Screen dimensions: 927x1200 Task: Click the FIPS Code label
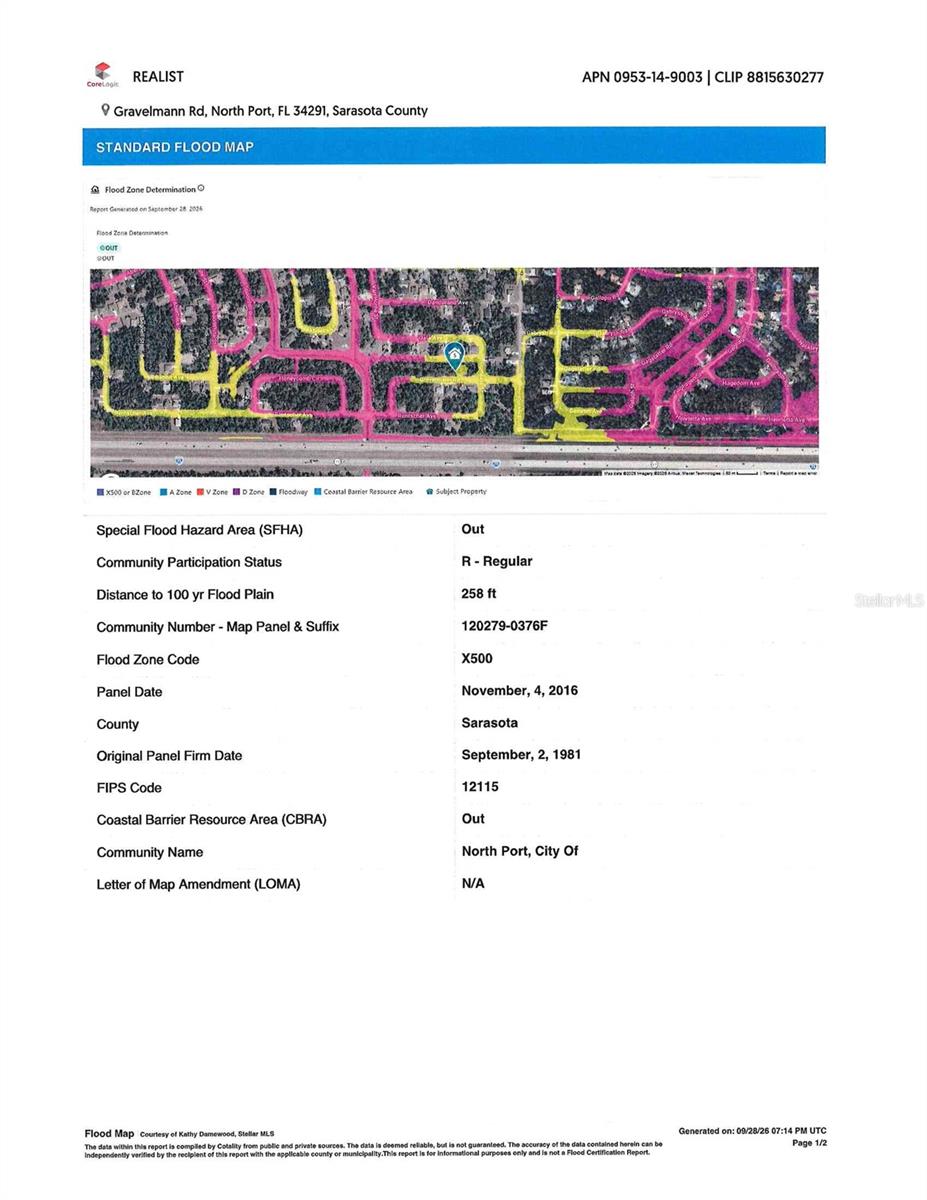[x=129, y=788]
